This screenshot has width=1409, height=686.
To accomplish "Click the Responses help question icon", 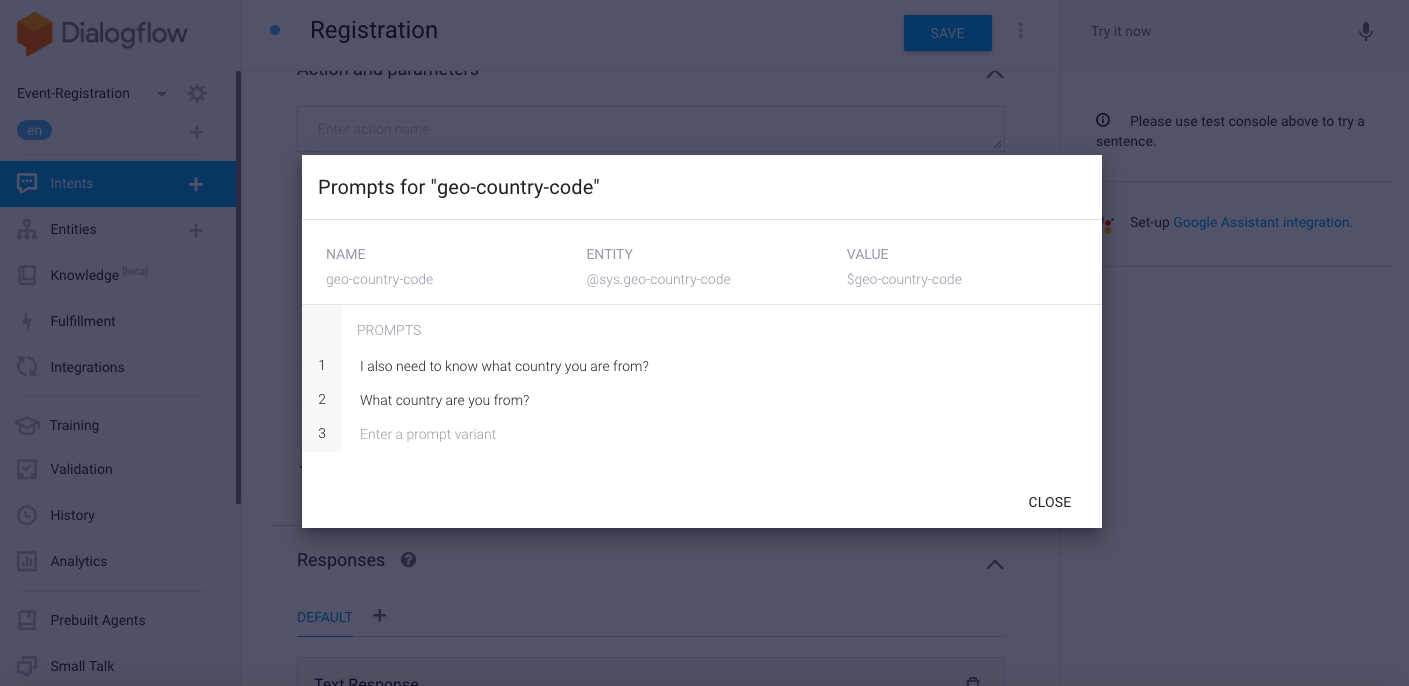I will 408,560.
